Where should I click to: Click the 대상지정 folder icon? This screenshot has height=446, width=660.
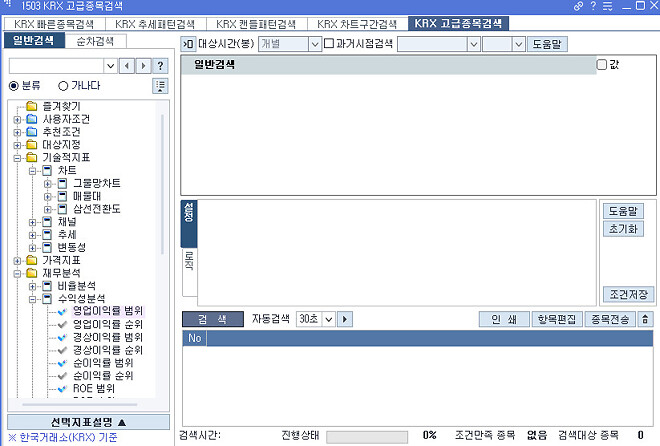[x=32, y=145]
